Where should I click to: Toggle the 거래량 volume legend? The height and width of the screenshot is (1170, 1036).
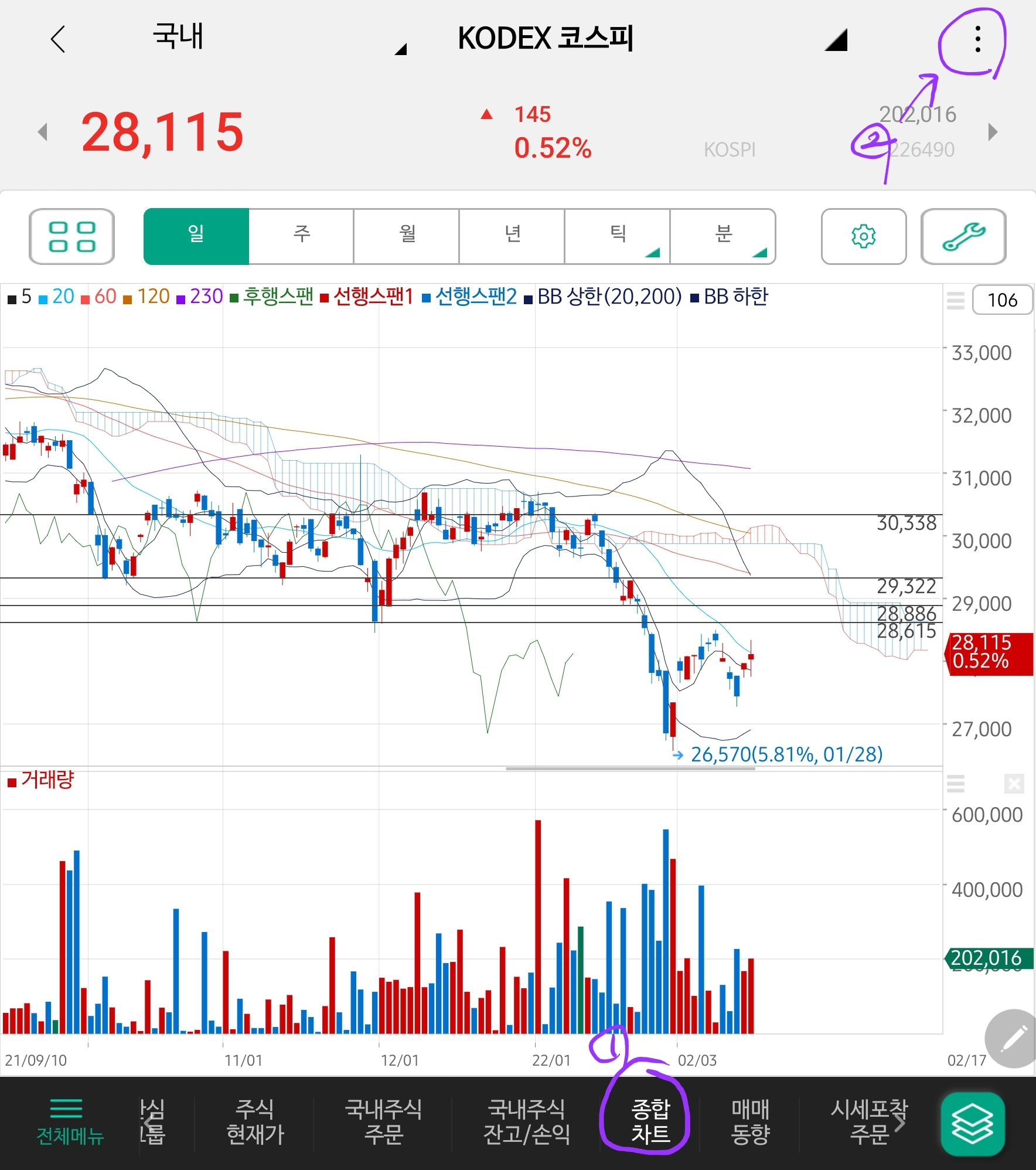(40, 780)
